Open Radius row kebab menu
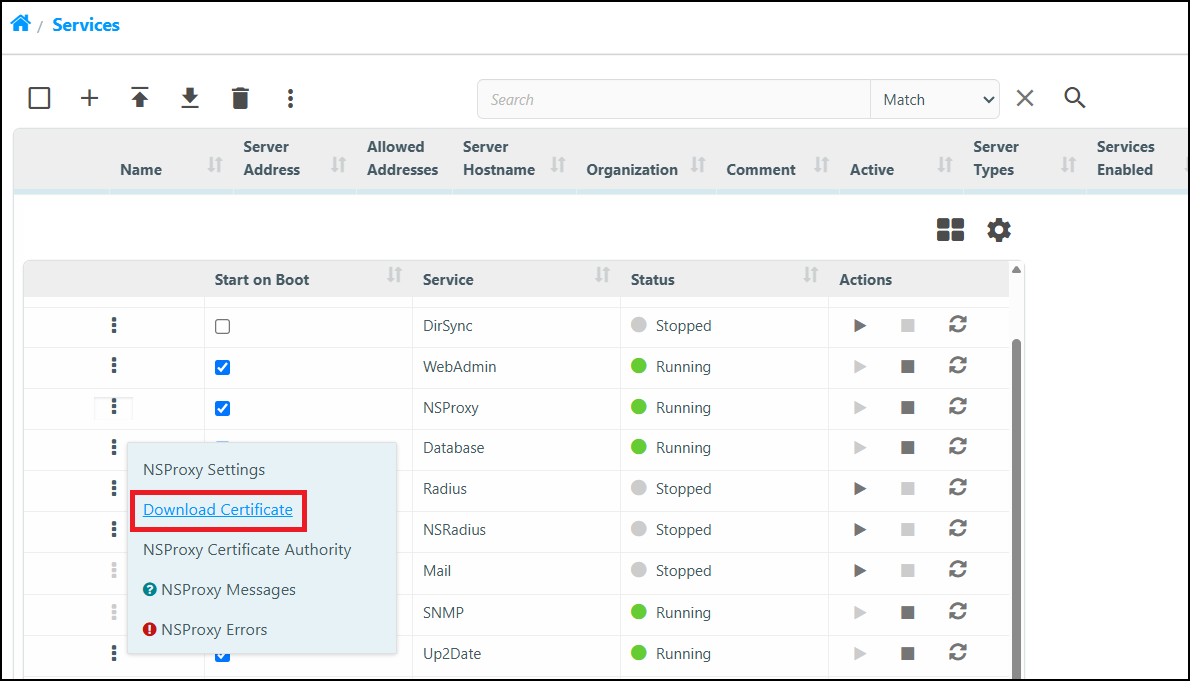 (114, 487)
